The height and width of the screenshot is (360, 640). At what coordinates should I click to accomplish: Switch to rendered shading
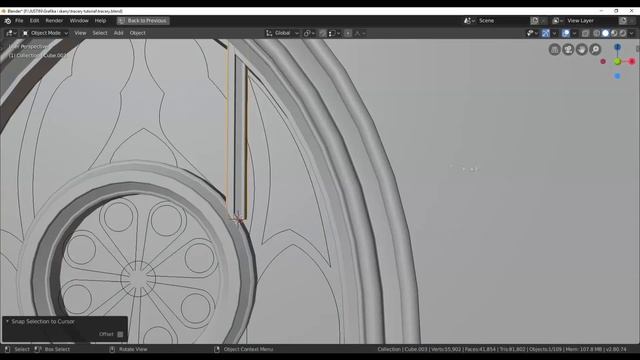coord(623,33)
